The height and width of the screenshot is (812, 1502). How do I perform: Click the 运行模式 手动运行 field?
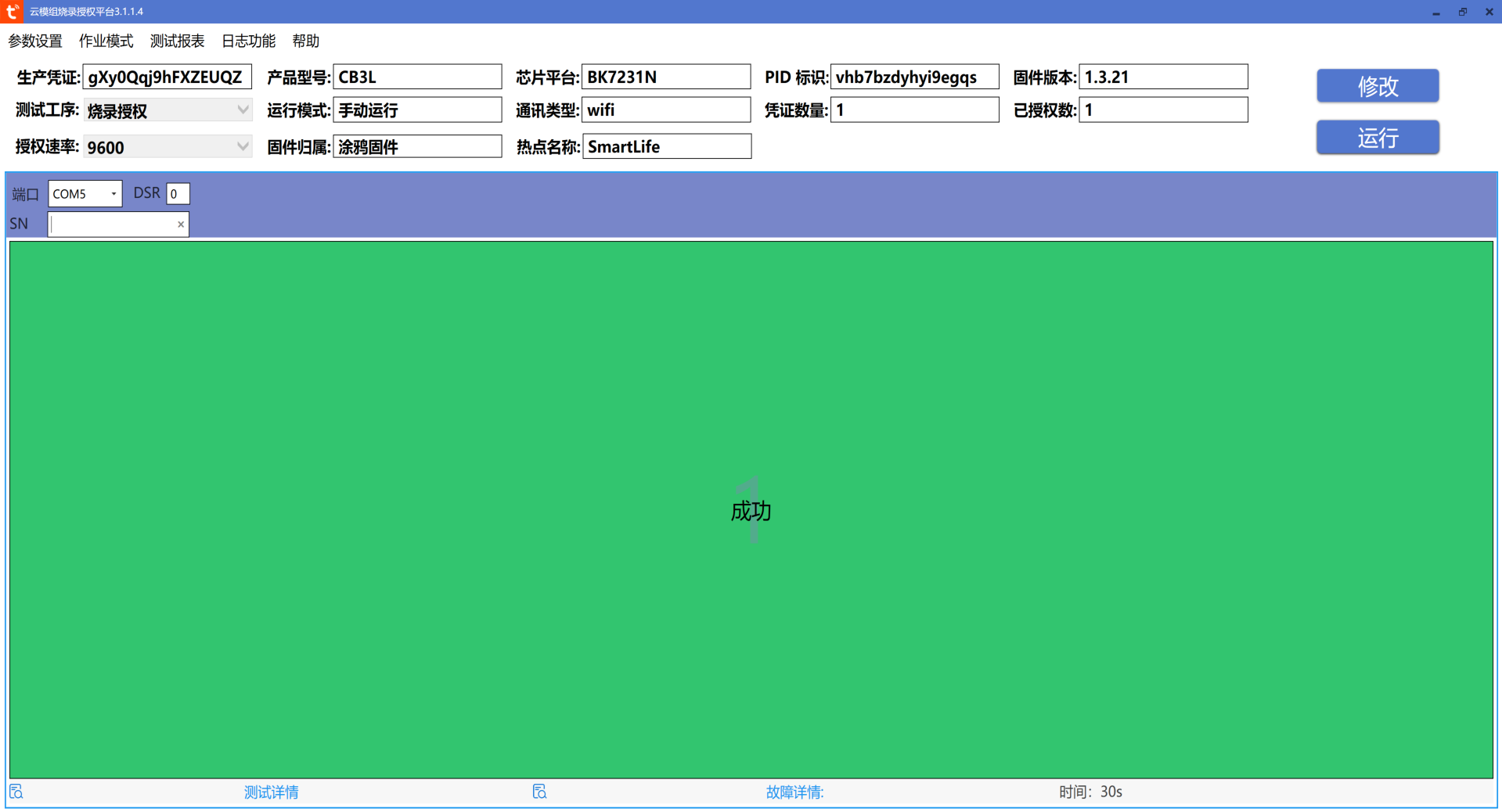[417, 110]
